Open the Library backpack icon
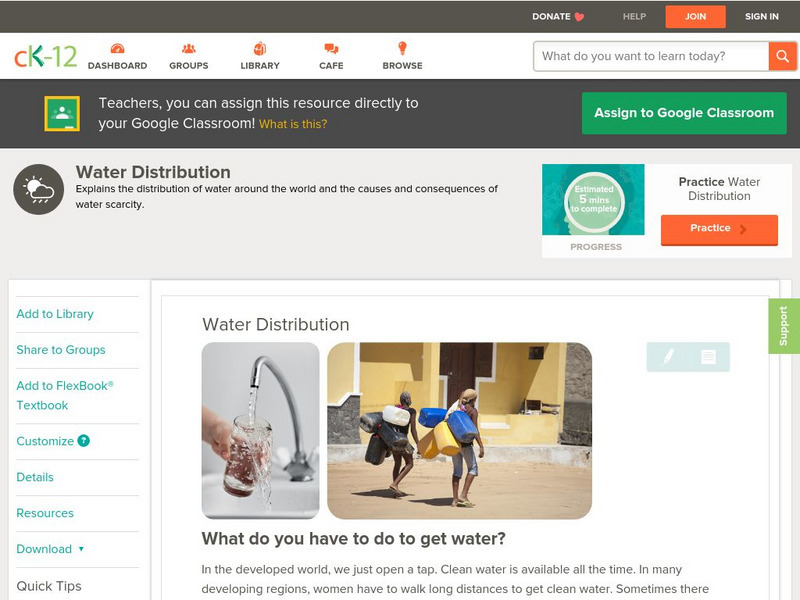 tap(260, 48)
